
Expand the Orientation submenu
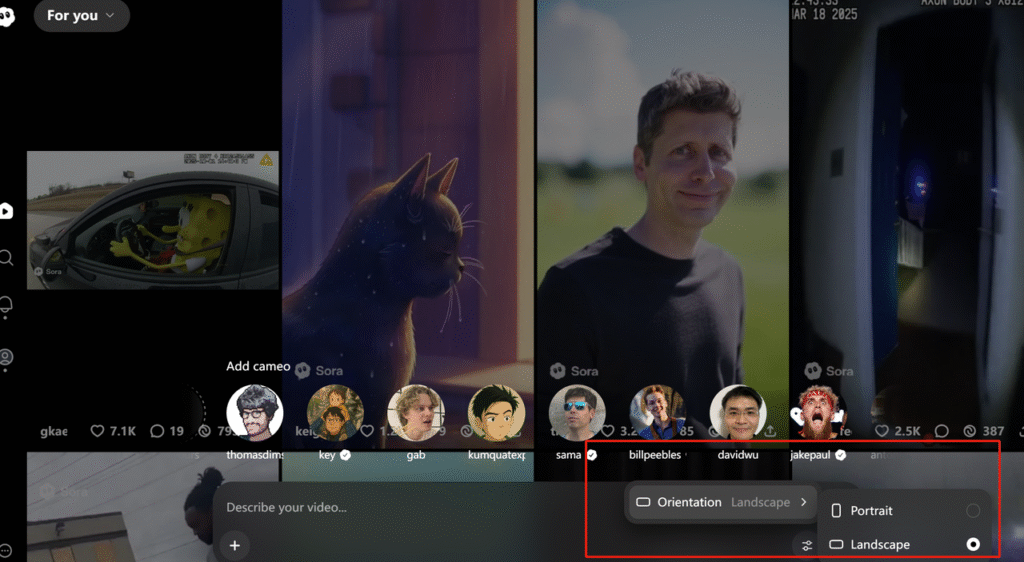coord(721,502)
